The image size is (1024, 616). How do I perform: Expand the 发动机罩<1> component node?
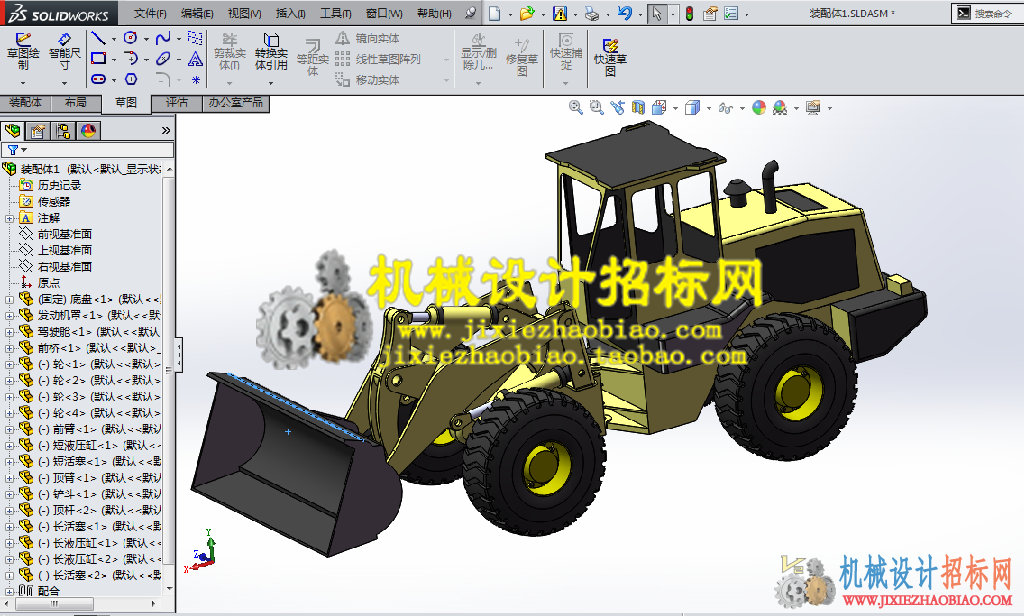[x=9, y=316]
